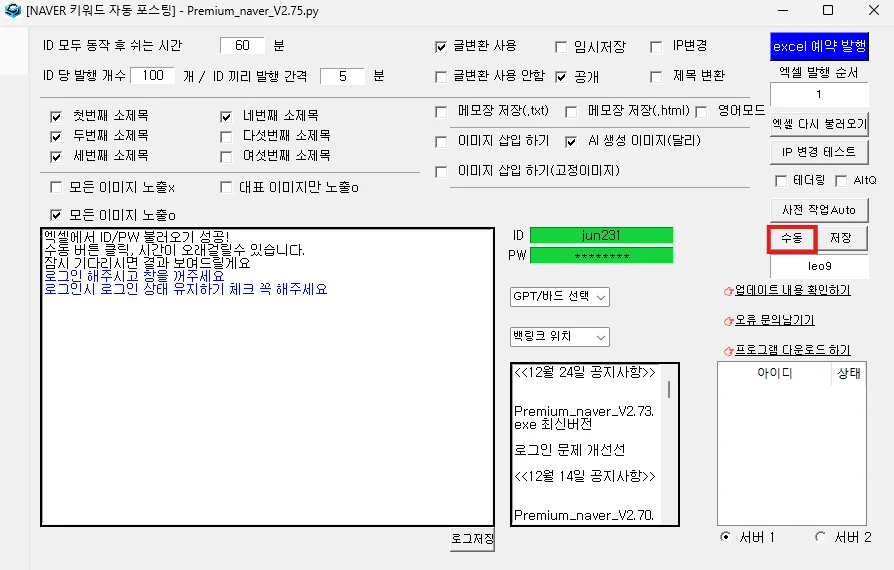The image size is (894, 570).
Task: Check 글변환 사용 안함 option
Action: pos(441,76)
